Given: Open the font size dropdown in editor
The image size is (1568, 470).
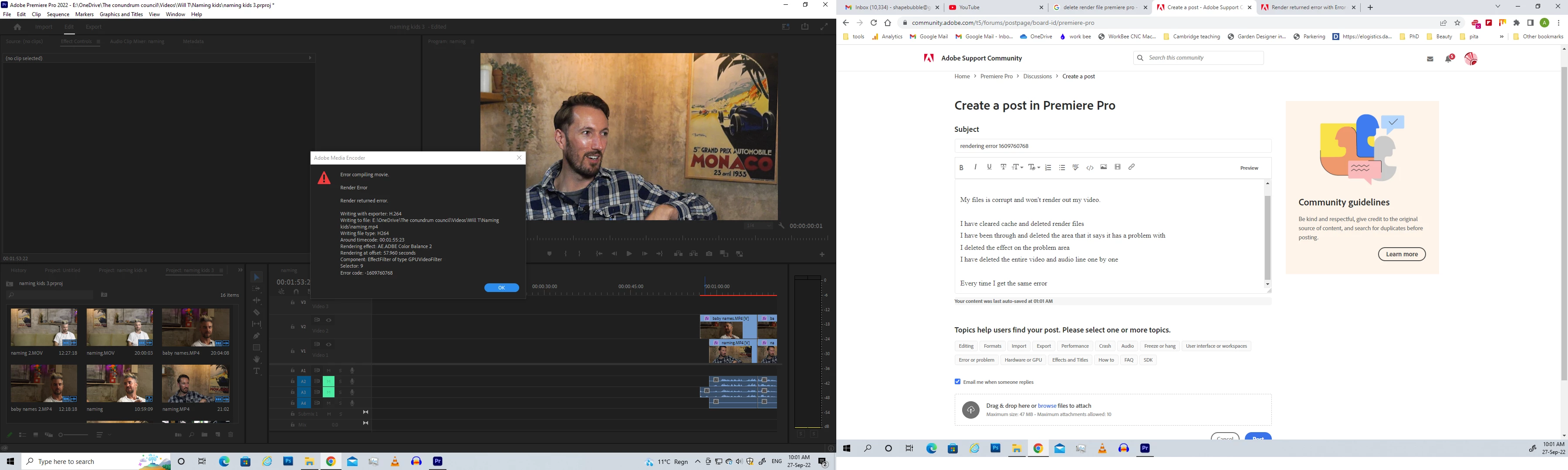Looking at the screenshot, I should [x=1017, y=167].
